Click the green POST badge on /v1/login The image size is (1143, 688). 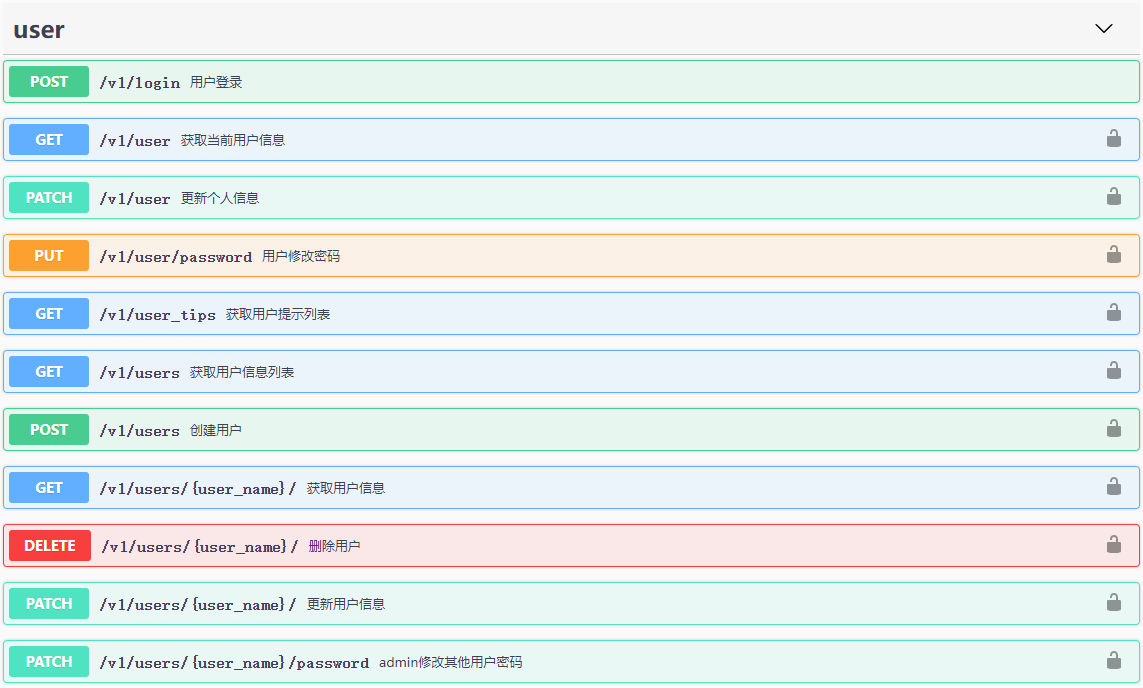48,81
